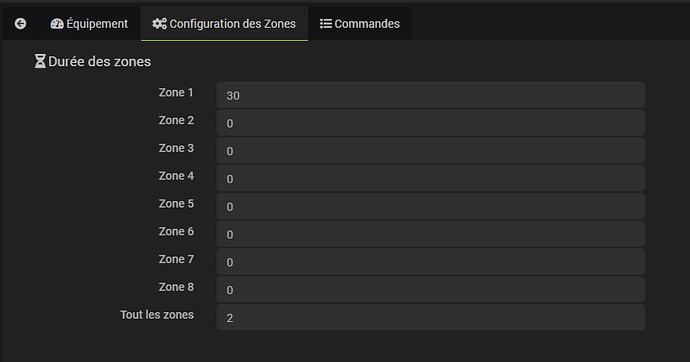Click into the Zone 2 input field

point(430,123)
